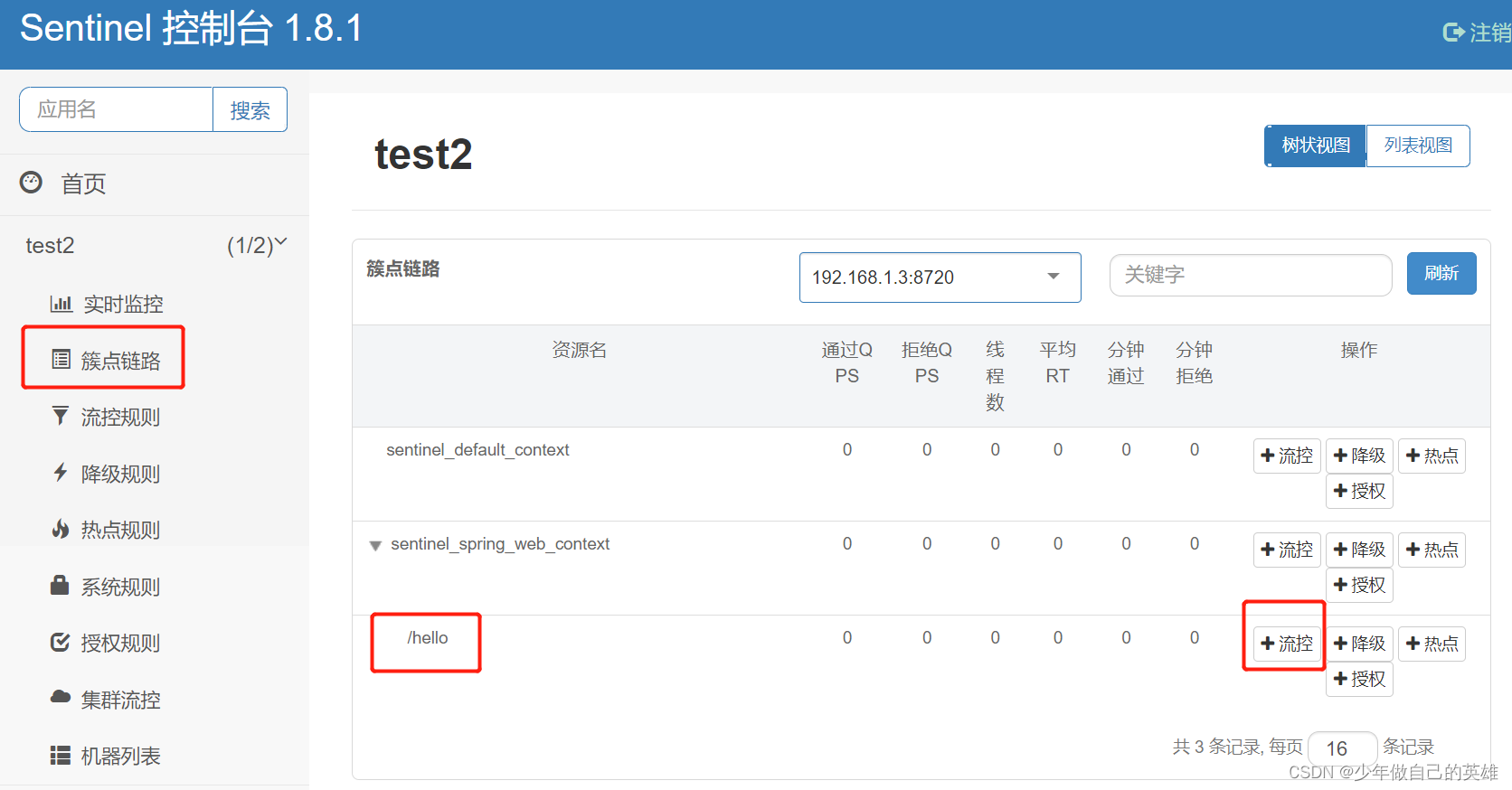
Task: Click the lightning bolt icon for 降级规则
Action: [x=60, y=472]
